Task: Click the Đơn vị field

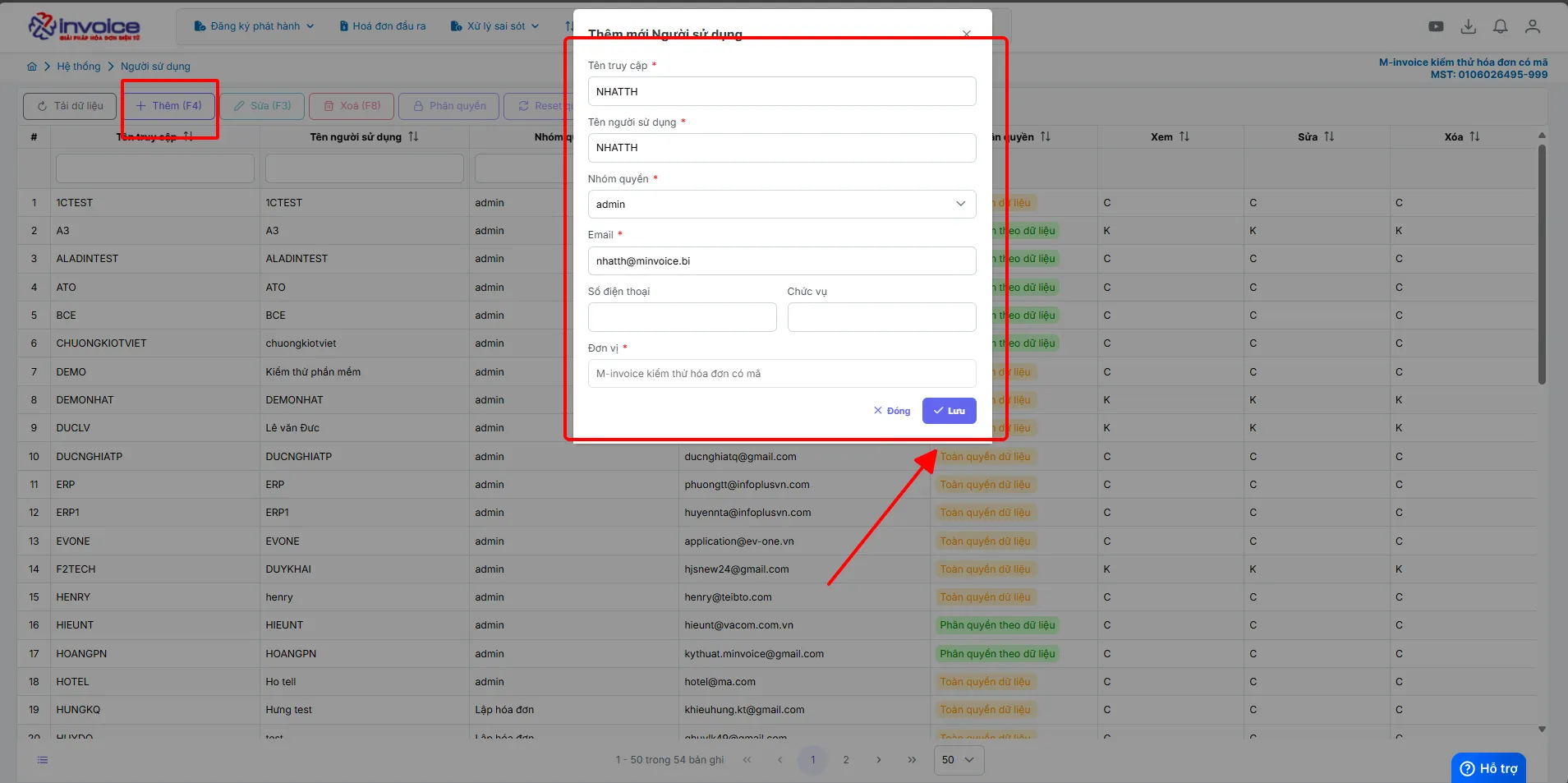Action: (782, 373)
